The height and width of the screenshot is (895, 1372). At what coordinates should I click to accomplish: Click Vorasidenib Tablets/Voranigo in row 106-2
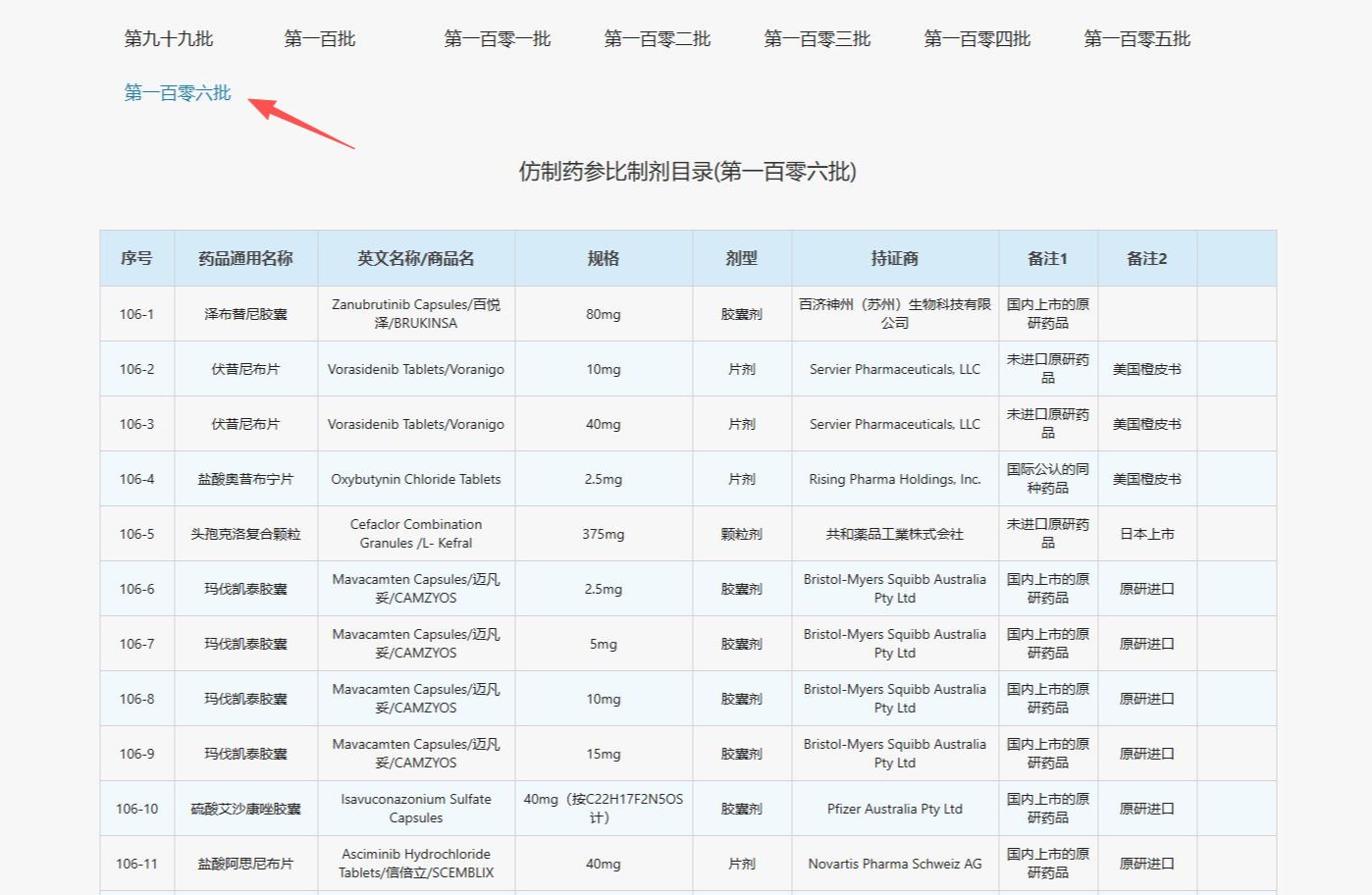(416, 369)
